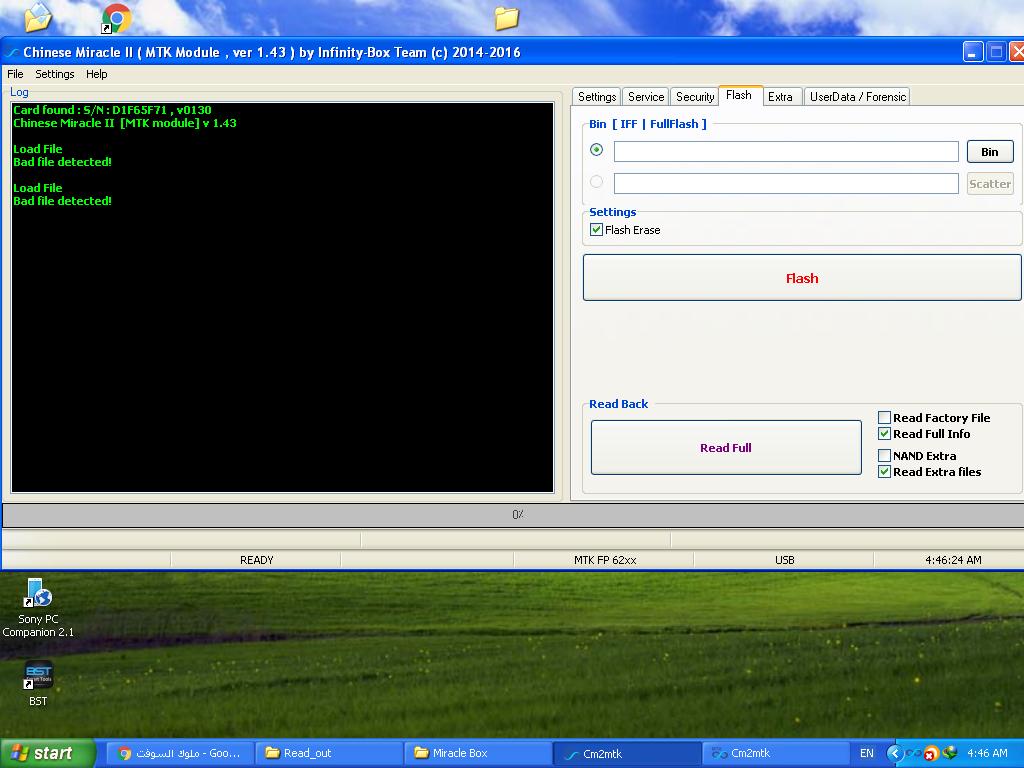Click 4:46:24 AM status bar time

pyautogui.click(x=953, y=560)
